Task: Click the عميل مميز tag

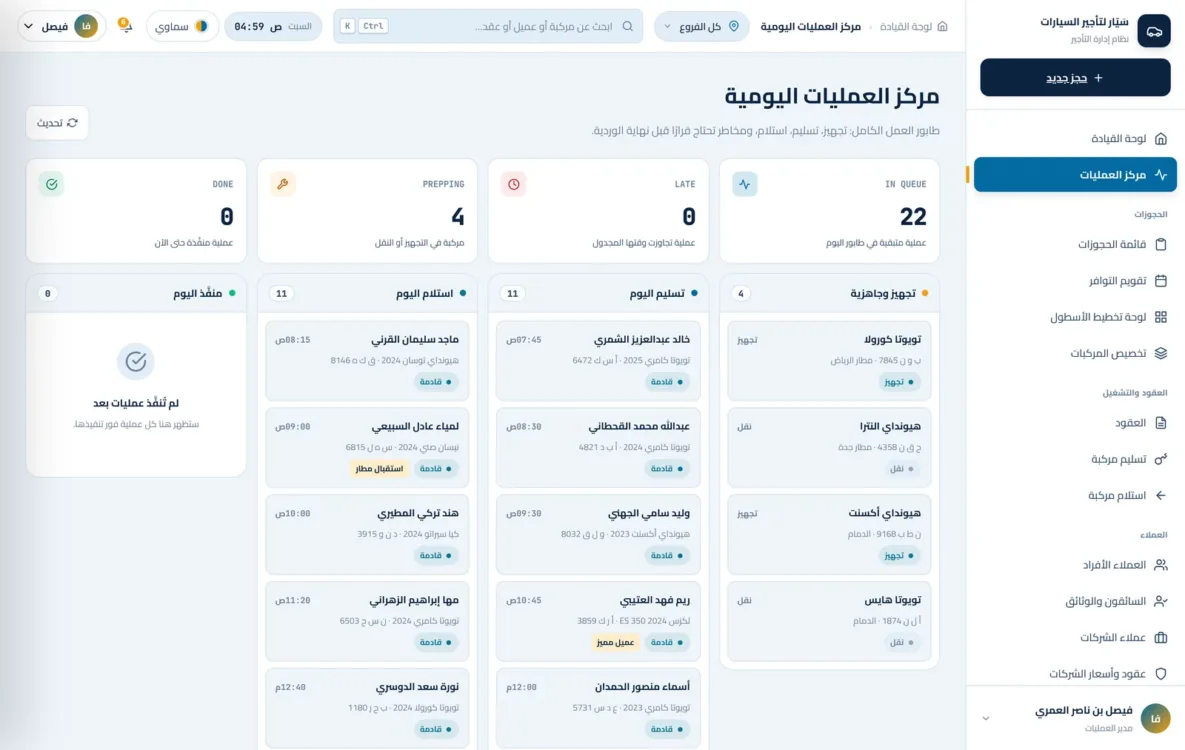Action: tap(615, 642)
